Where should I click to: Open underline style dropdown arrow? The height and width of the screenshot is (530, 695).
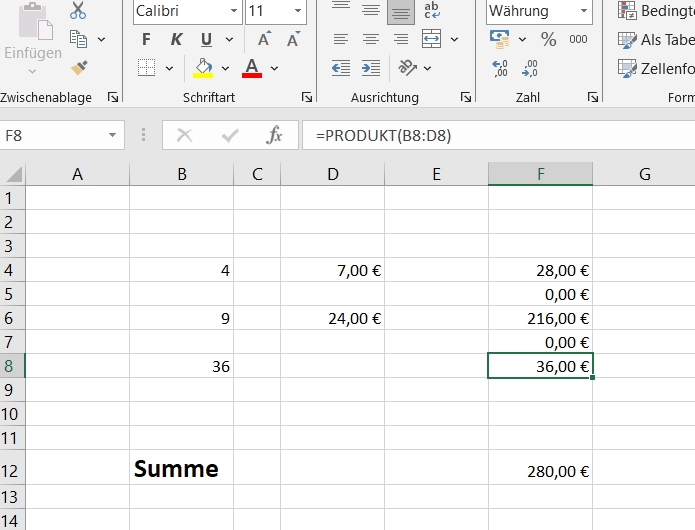(x=229, y=39)
